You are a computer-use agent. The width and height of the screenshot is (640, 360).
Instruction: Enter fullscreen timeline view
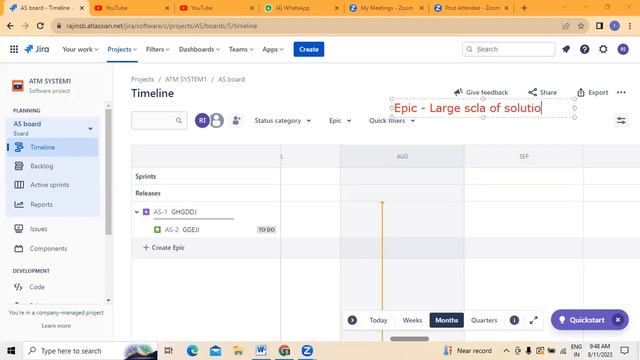click(x=533, y=320)
